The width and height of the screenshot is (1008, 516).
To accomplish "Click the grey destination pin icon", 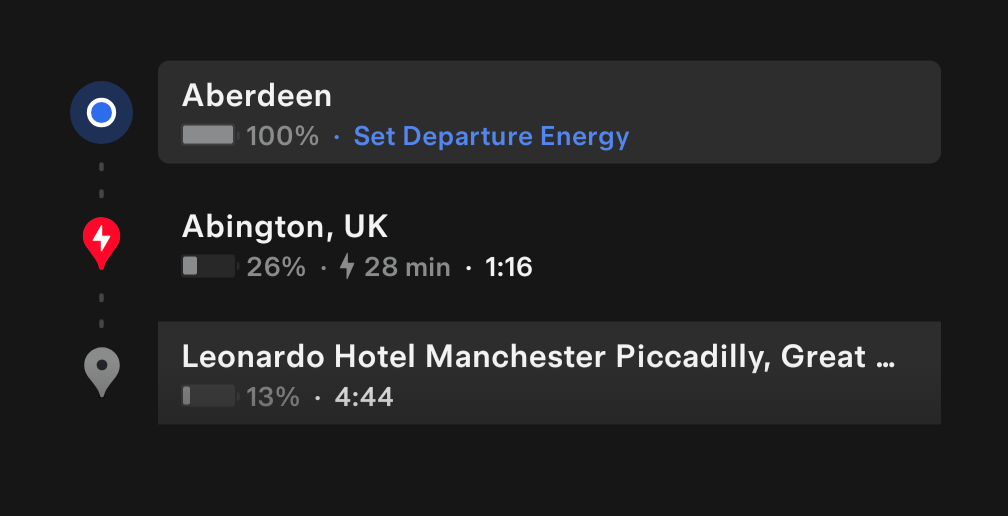I will click(101, 371).
